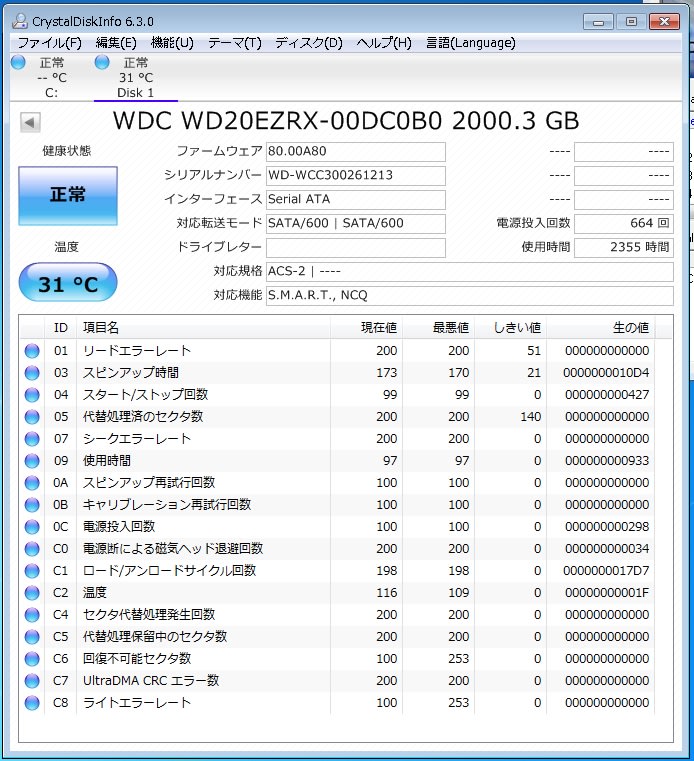Screen dimensions: 694x761
Task: Click the previous disk arrow button
Action: click(x=30, y=122)
